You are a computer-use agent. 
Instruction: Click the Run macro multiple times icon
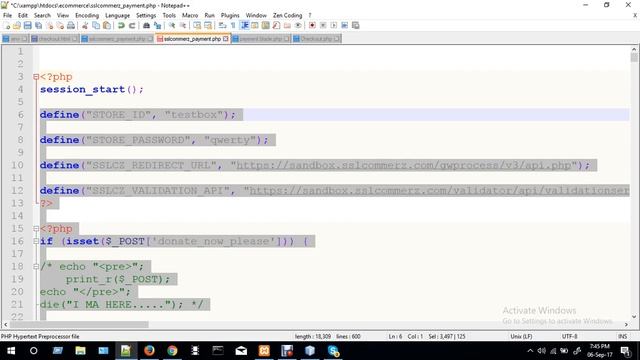(344, 25)
